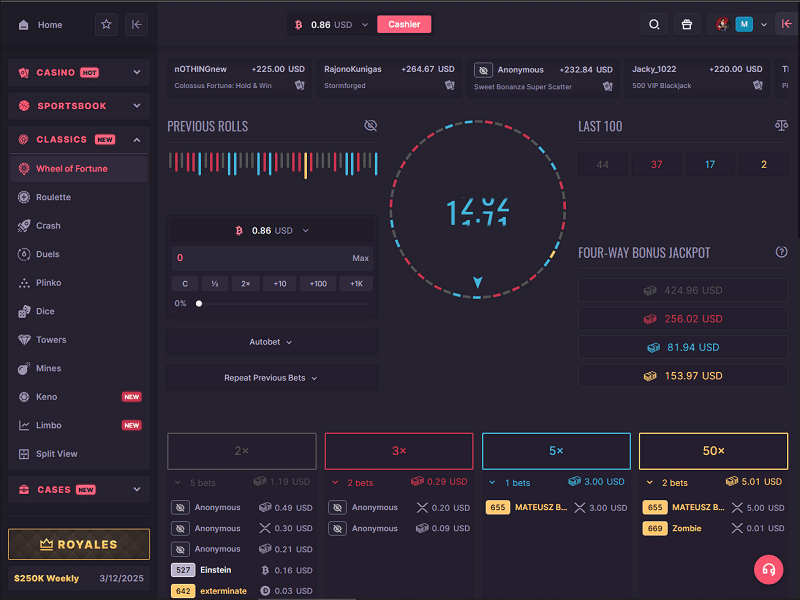The height and width of the screenshot is (600, 800).
Task: Collapse the right side panel
Action: [x=786, y=25]
